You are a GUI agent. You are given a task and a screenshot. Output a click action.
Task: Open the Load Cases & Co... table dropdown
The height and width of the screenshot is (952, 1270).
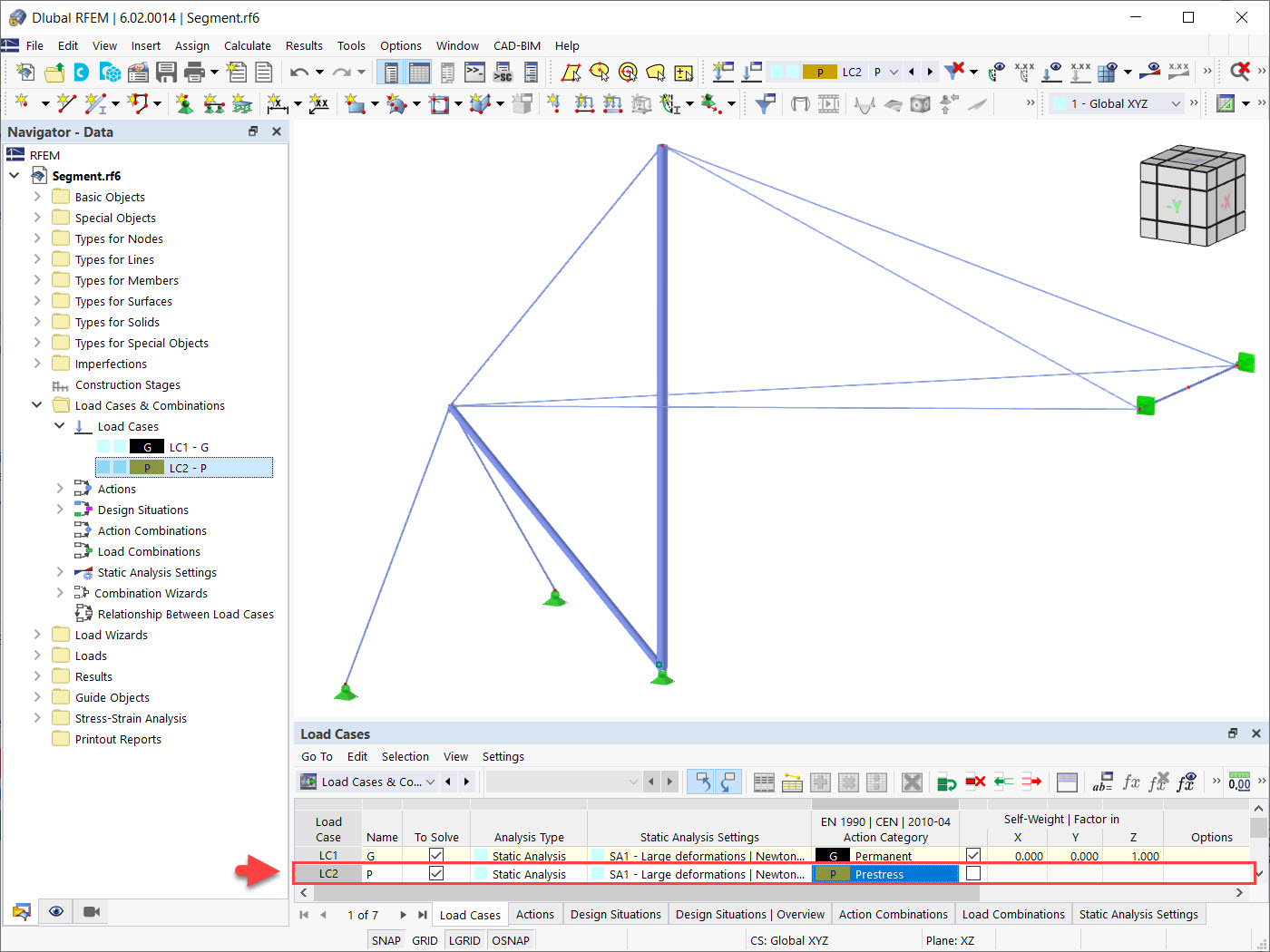pos(430,782)
